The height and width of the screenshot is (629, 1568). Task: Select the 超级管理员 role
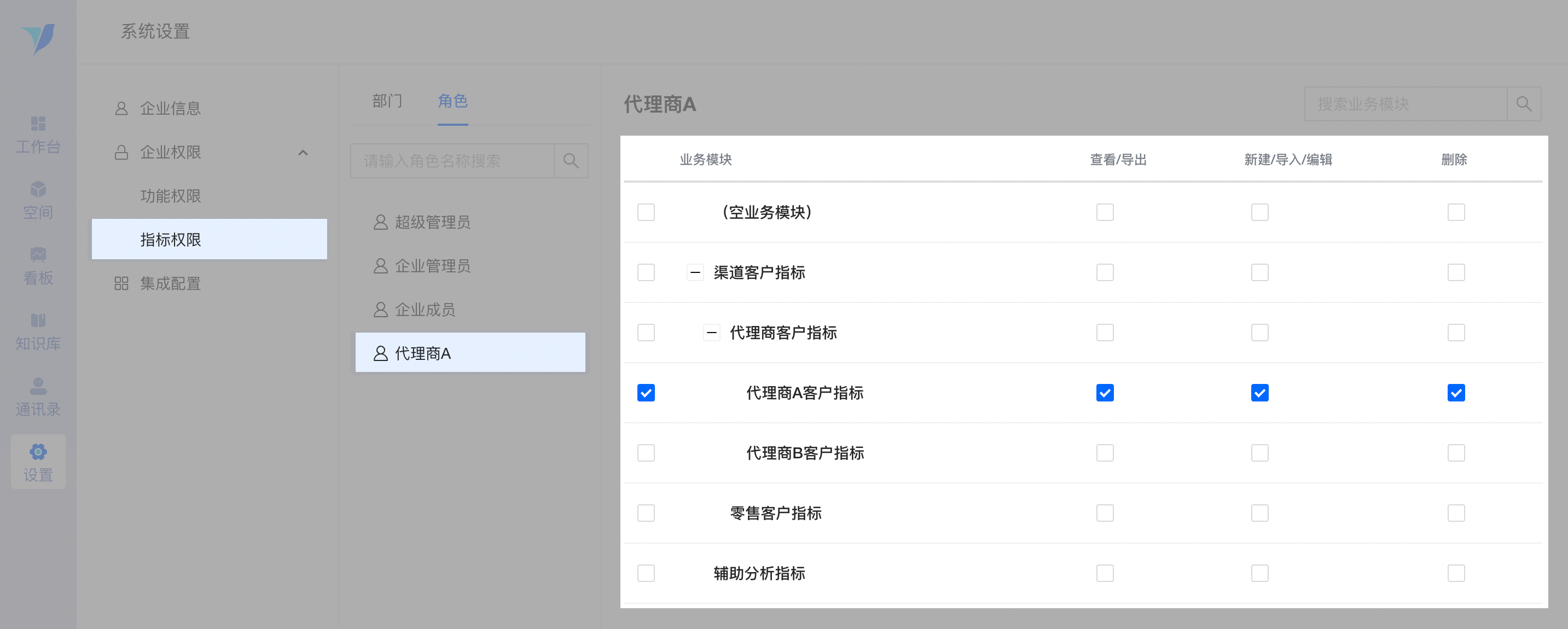click(432, 222)
